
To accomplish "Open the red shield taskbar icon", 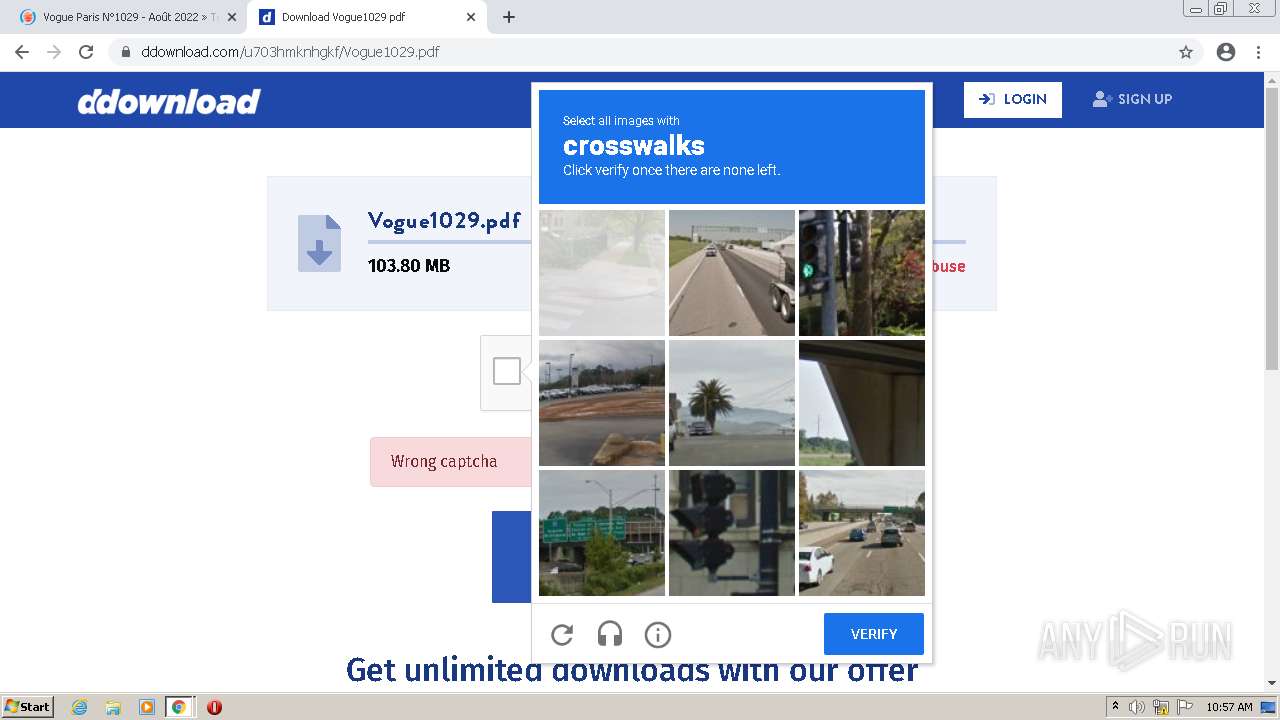I will click(214, 707).
